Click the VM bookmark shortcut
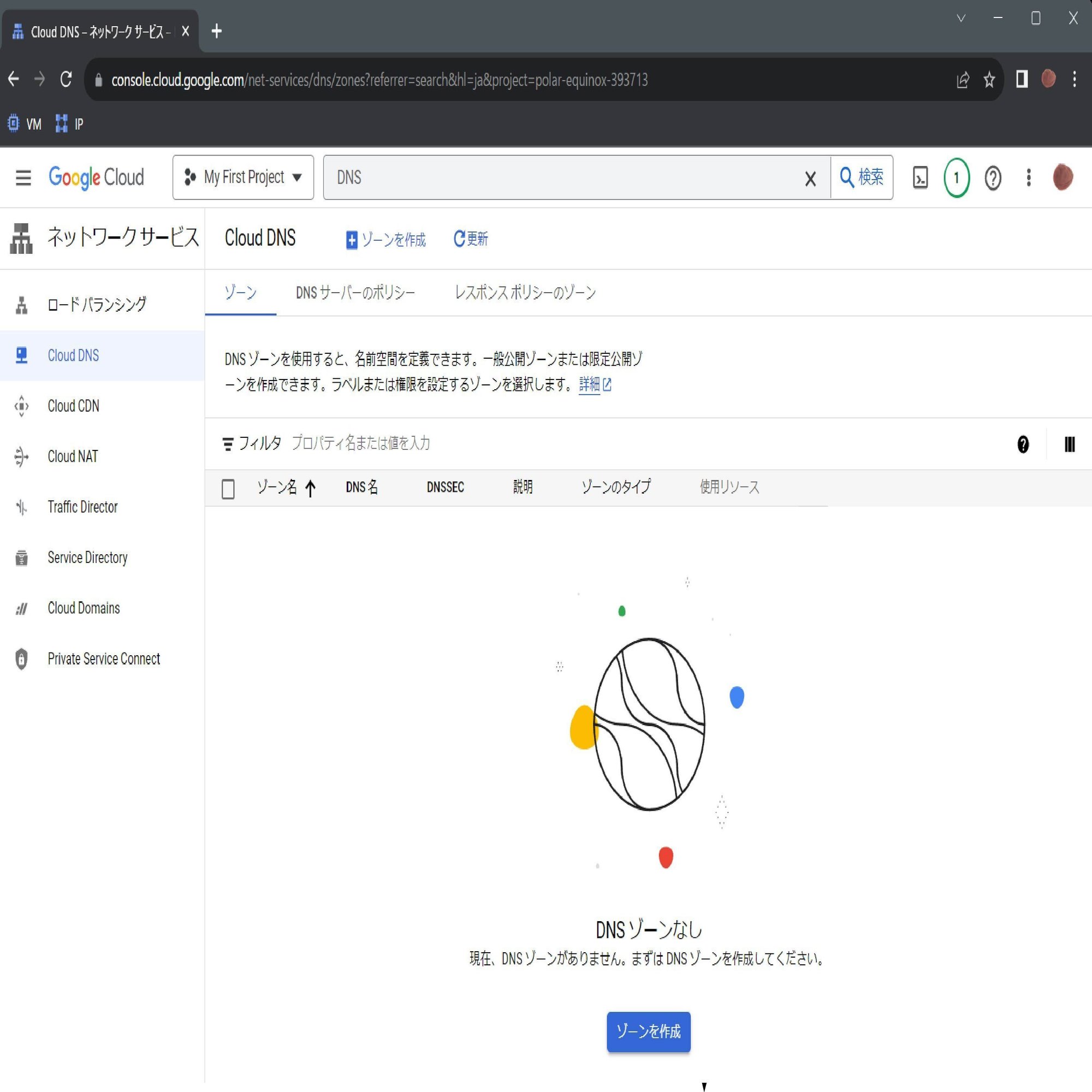Screen dimensions: 1092x1092 [x=25, y=123]
